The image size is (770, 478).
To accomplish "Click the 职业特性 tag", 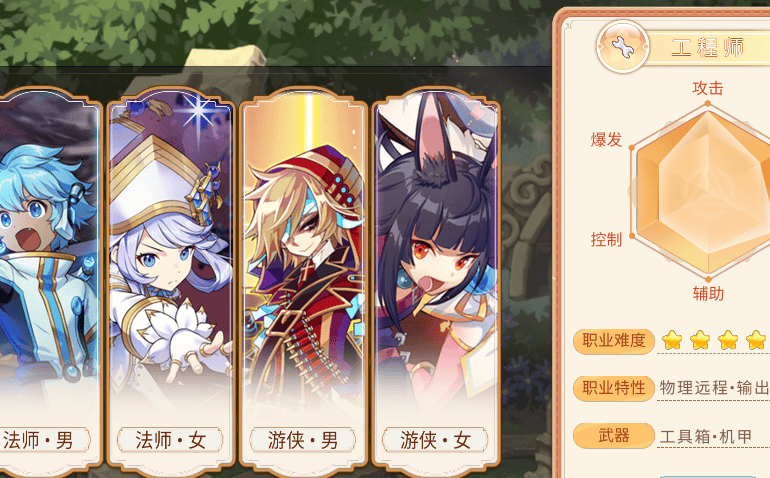I will [x=614, y=388].
